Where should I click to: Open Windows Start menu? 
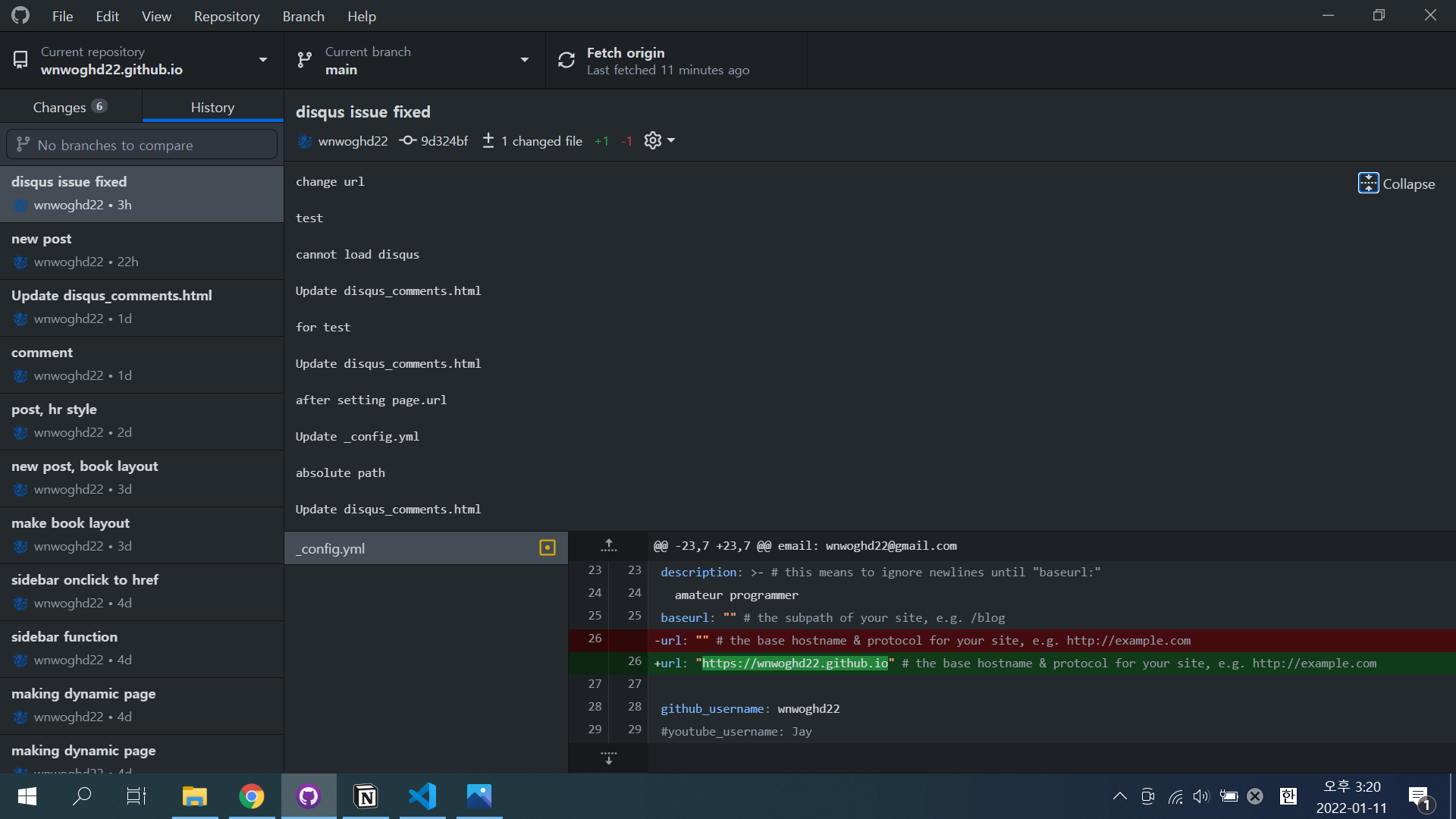click(x=27, y=796)
